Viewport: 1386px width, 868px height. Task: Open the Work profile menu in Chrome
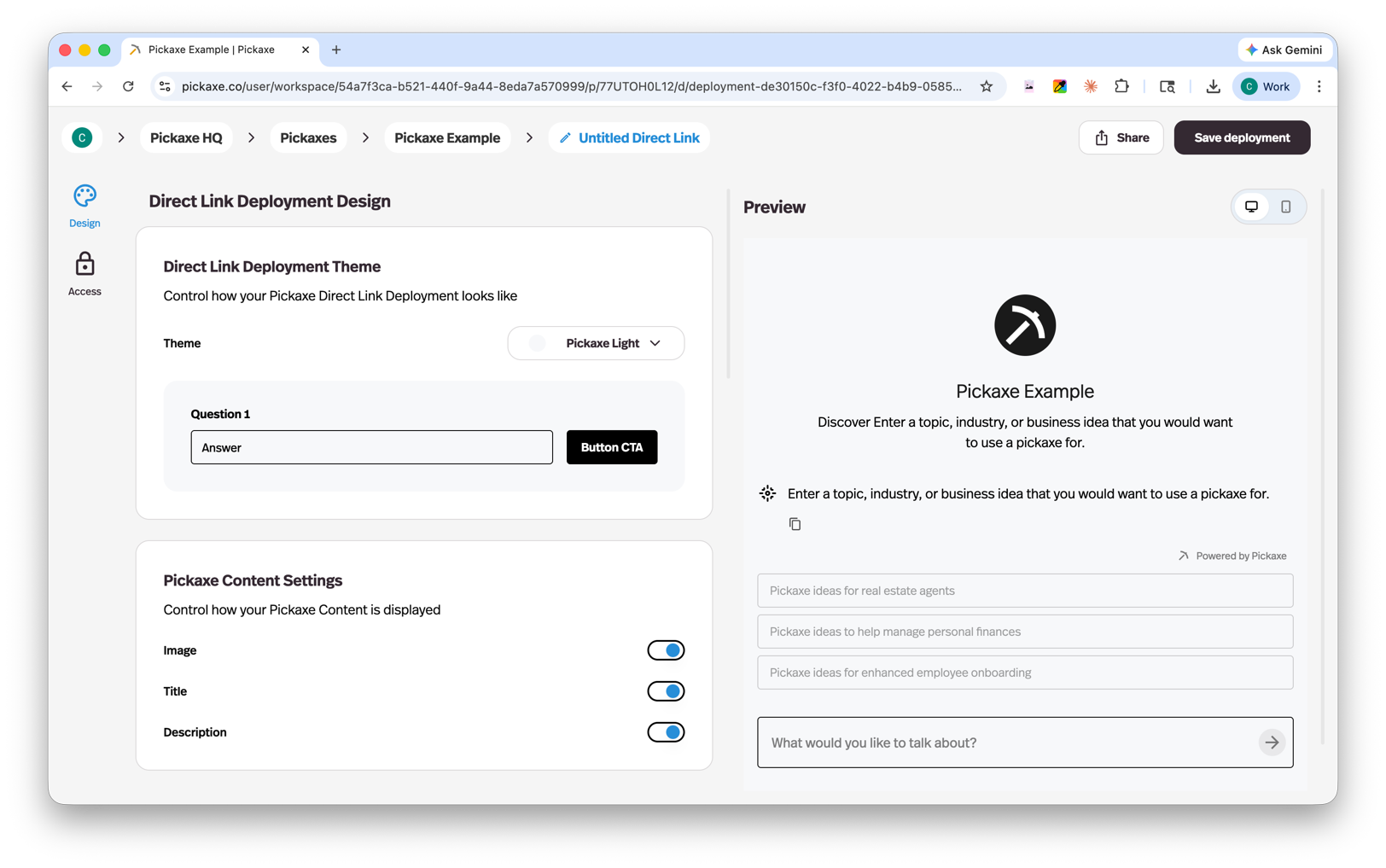point(1266,86)
